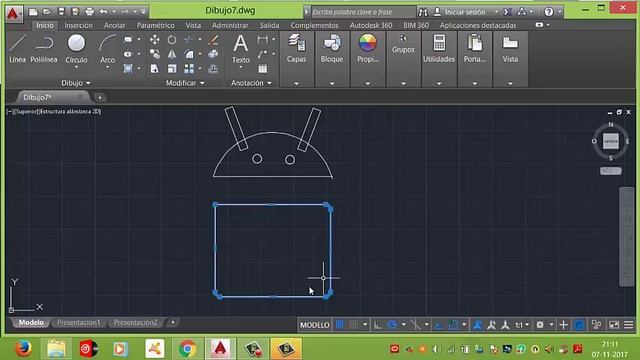The width and height of the screenshot is (640, 360).
Task: Open the Grupos panel button
Action: [403, 44]
